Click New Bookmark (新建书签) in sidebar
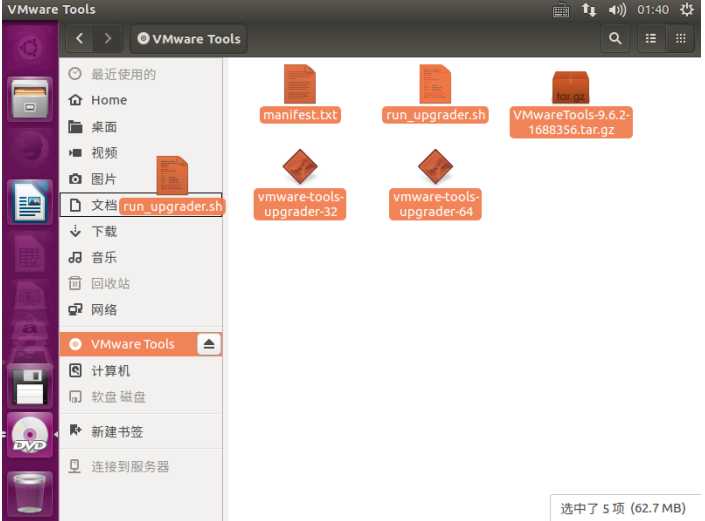Image resolution: width=705 pixels, height=521 pixels. point(141,432)
